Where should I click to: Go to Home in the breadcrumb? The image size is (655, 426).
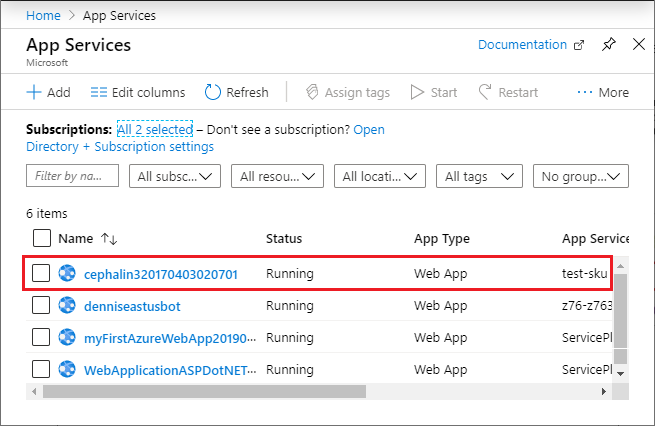[42, 16]
